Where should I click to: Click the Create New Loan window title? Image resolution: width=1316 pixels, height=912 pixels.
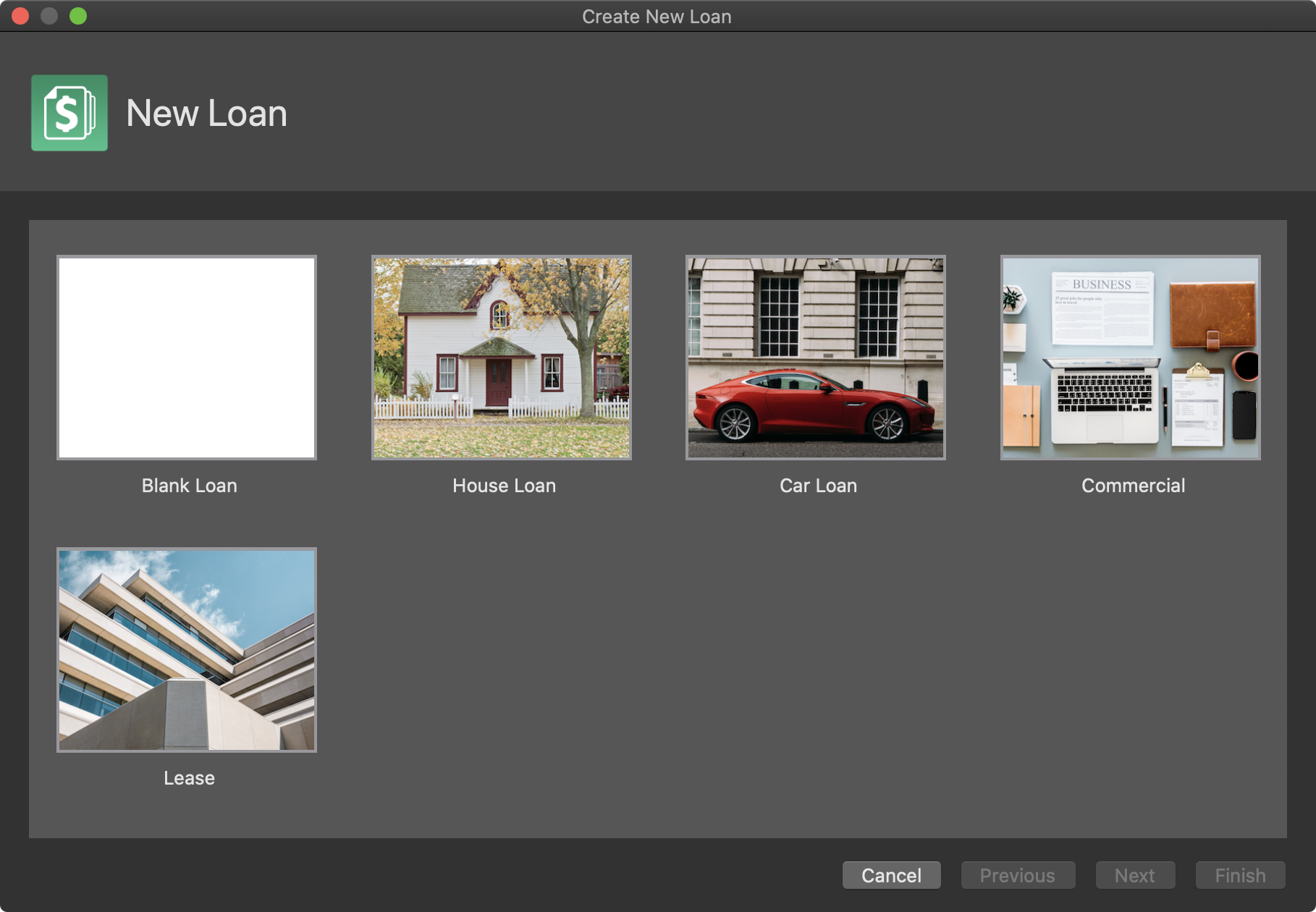[x=657, y=17]
